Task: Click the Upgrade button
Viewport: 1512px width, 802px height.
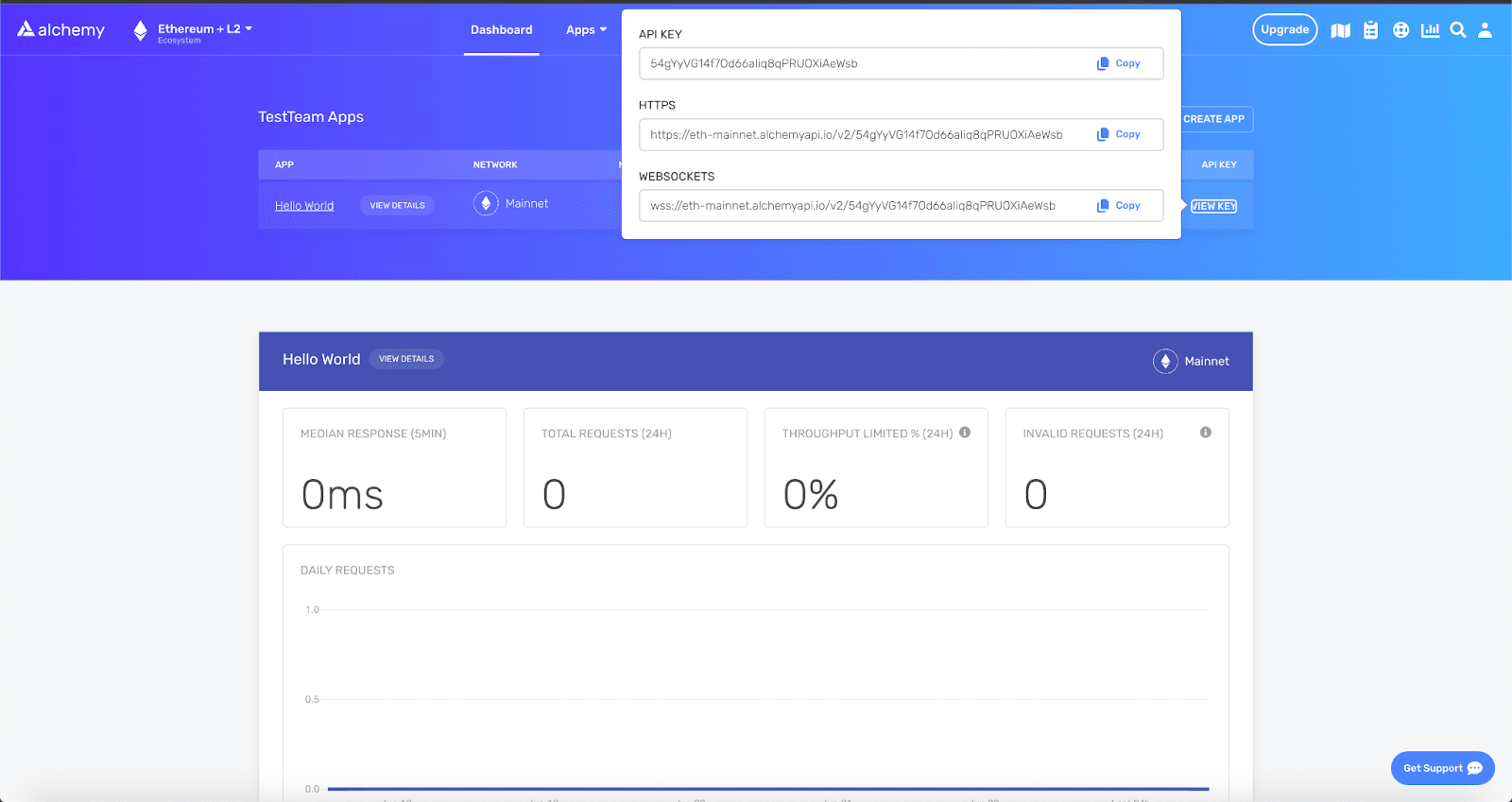Action: click(x=1284, y=30)
